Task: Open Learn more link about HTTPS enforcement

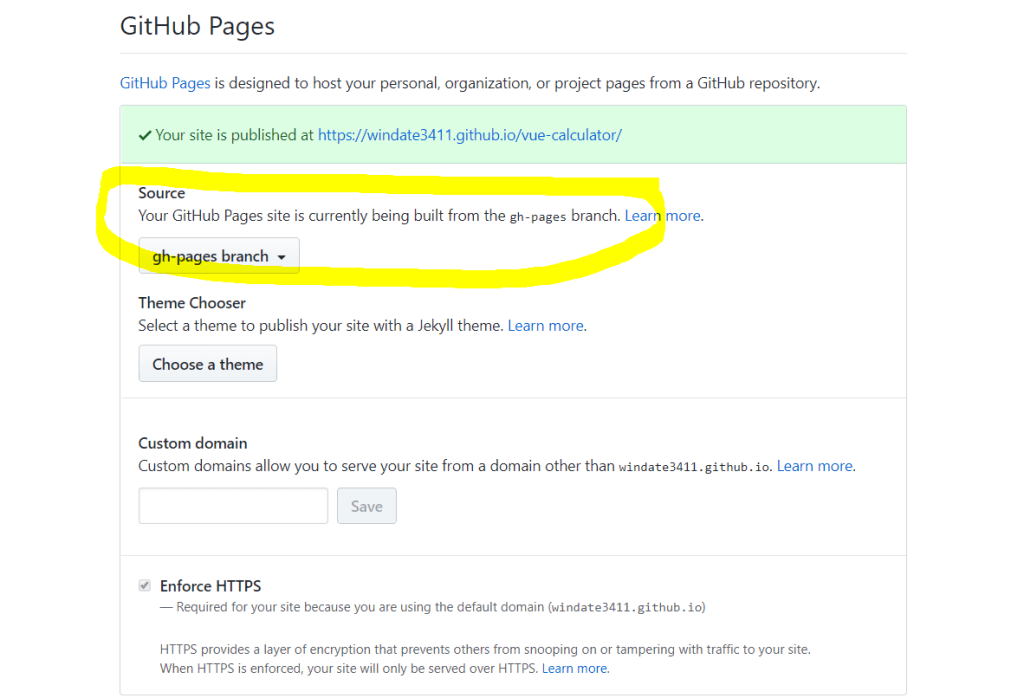Action: pos(574,668)
